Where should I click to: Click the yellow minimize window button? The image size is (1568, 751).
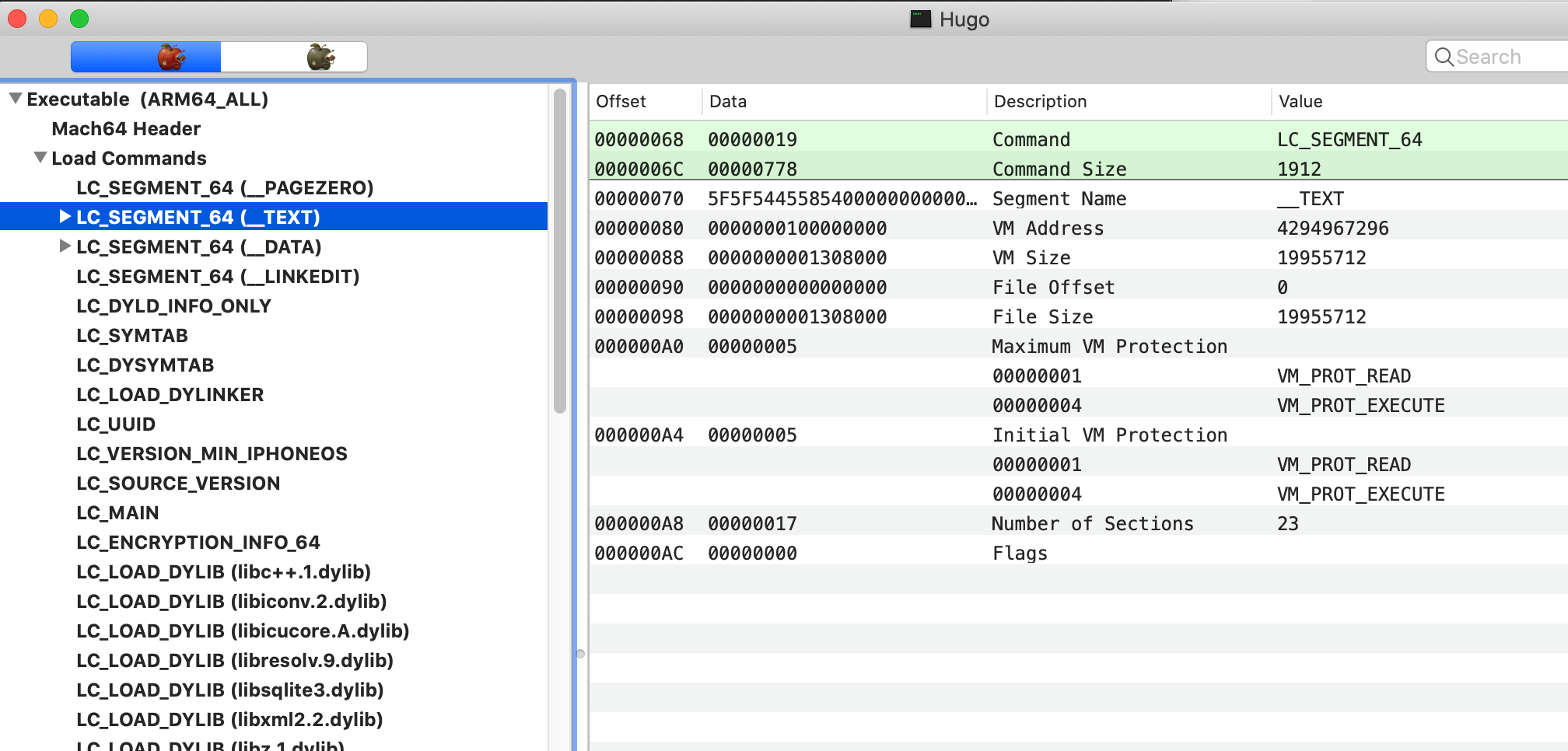tap(48, 19)
